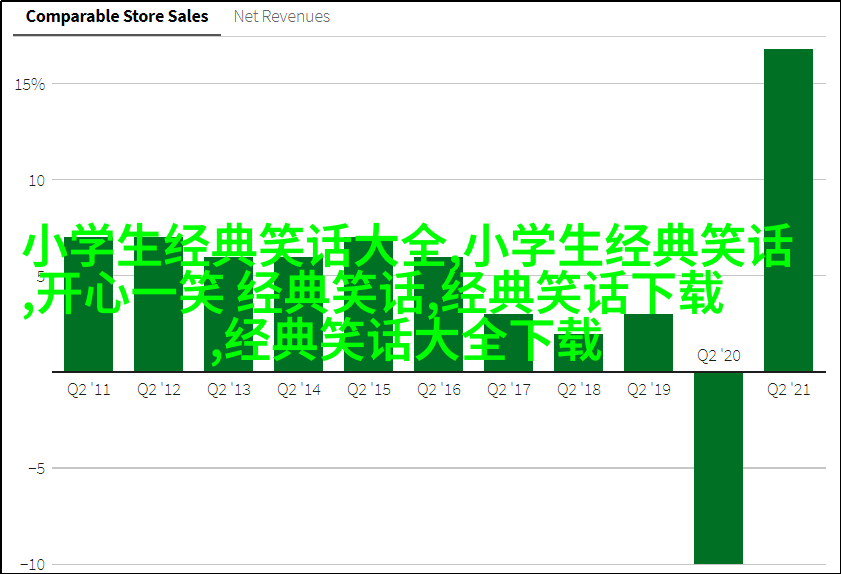The image size is (841, 574).
Task: Click the Q2 '14 x-axis label
Action: click(299, 390)
